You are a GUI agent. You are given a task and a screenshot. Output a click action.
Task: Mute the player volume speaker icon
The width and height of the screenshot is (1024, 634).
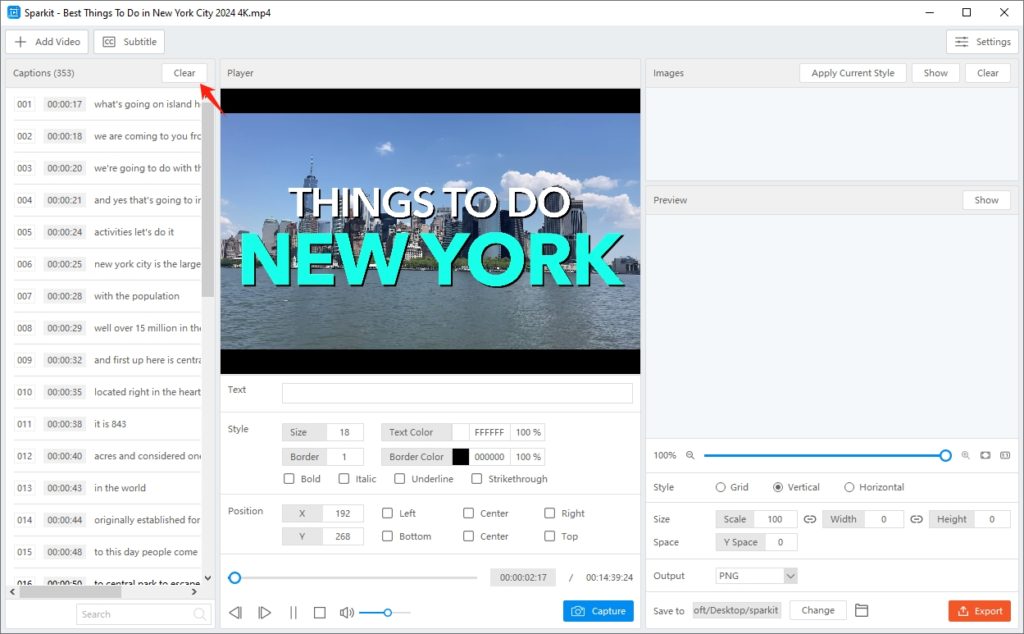(347, 612)
